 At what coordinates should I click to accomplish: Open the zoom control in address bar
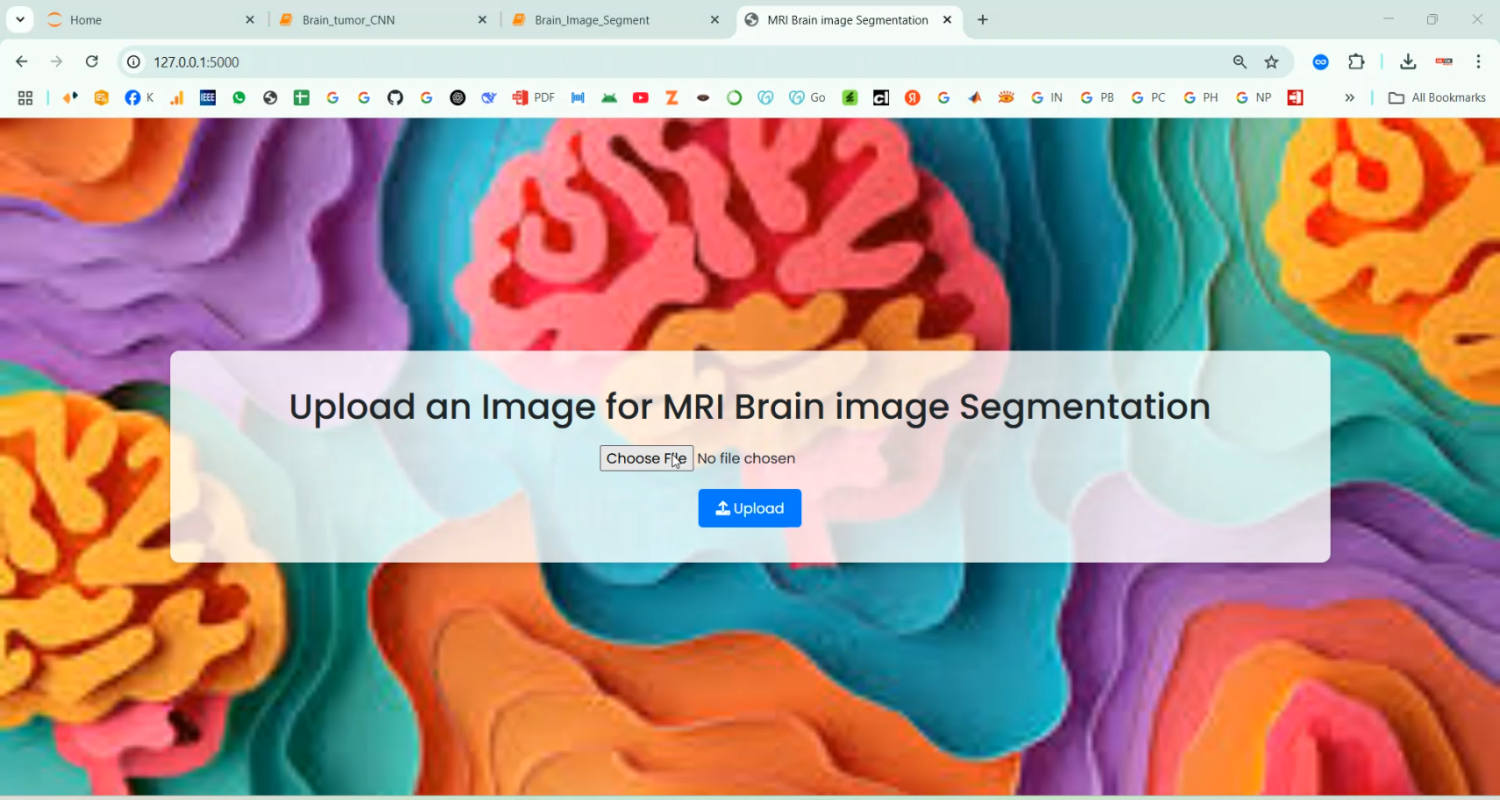[1240, 62]
